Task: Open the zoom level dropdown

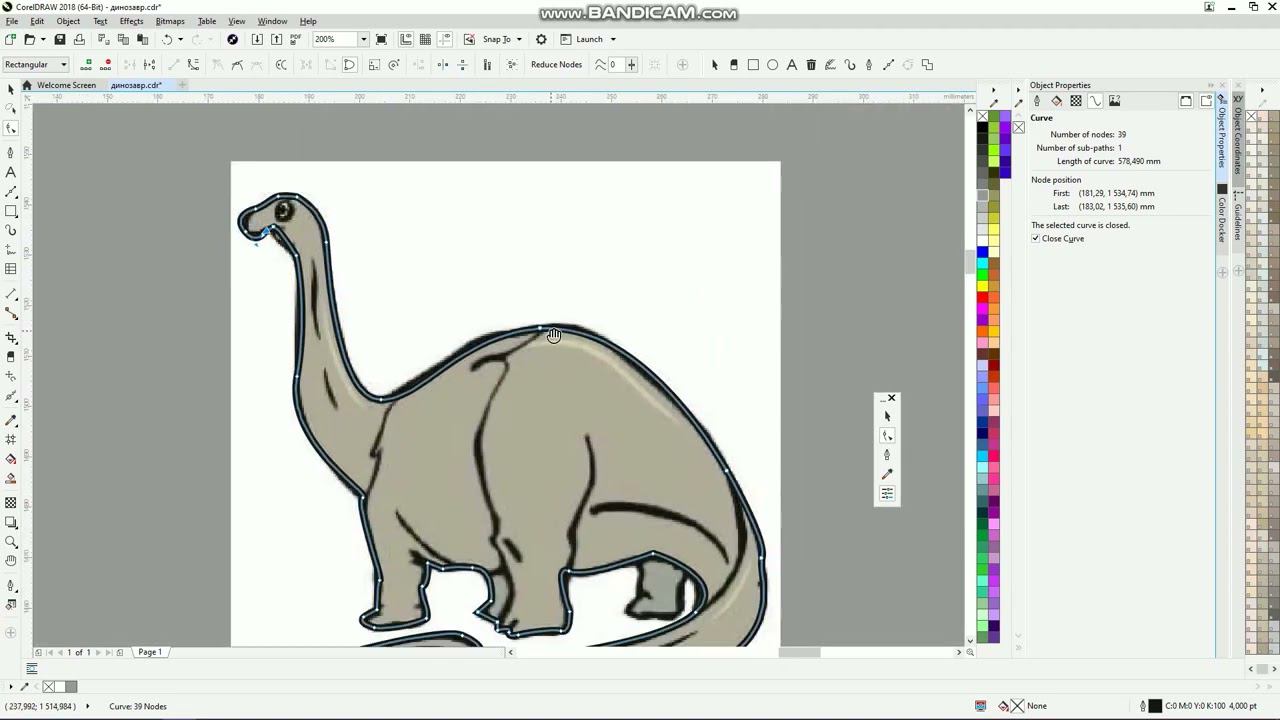Action: [x=363, y=39]
